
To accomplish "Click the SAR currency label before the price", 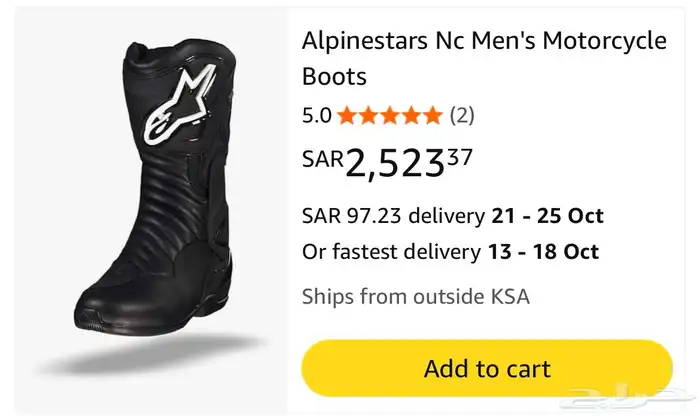I will coord(323,157).
